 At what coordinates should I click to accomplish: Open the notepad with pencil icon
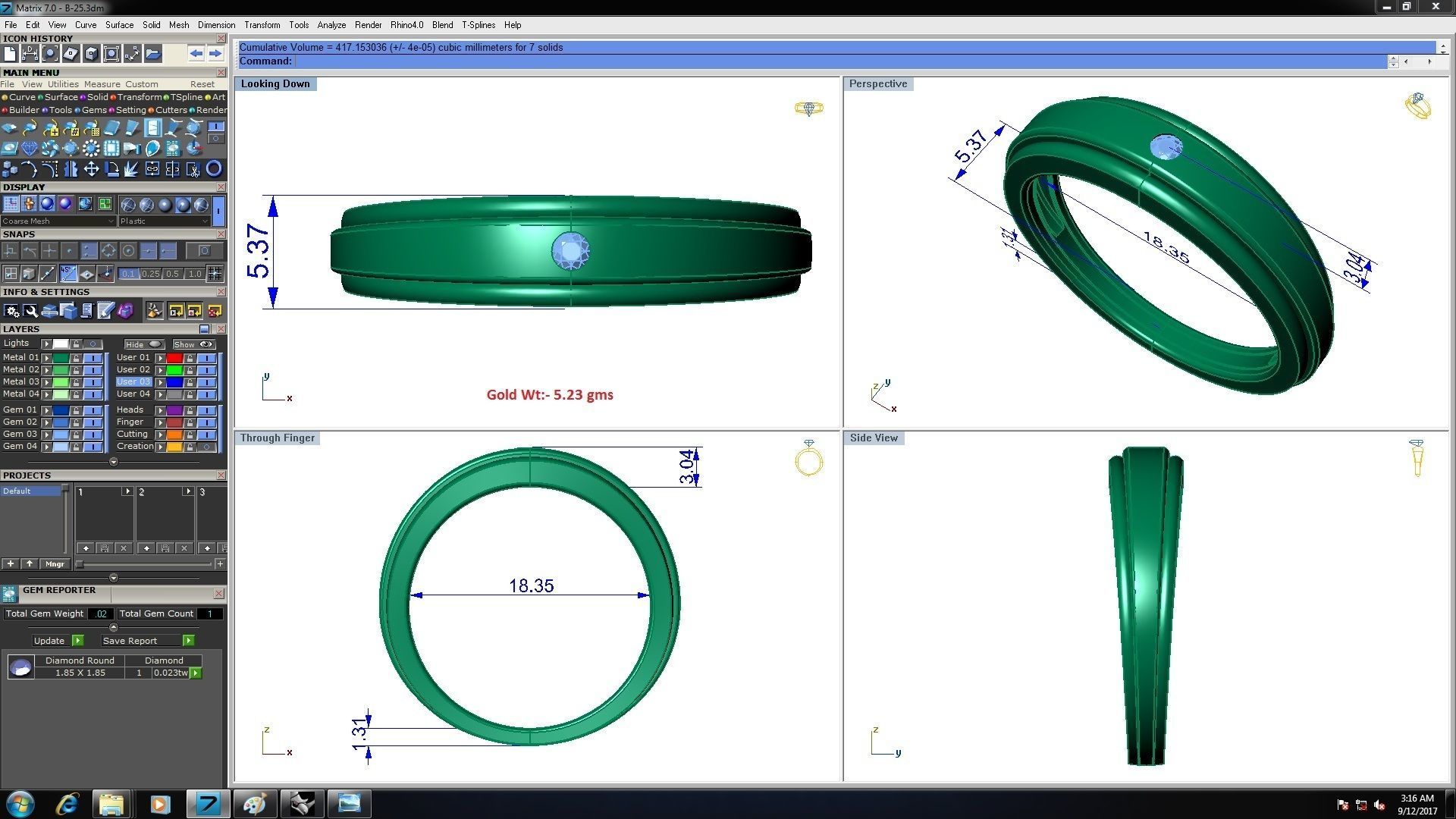click(x=105, y=311)
